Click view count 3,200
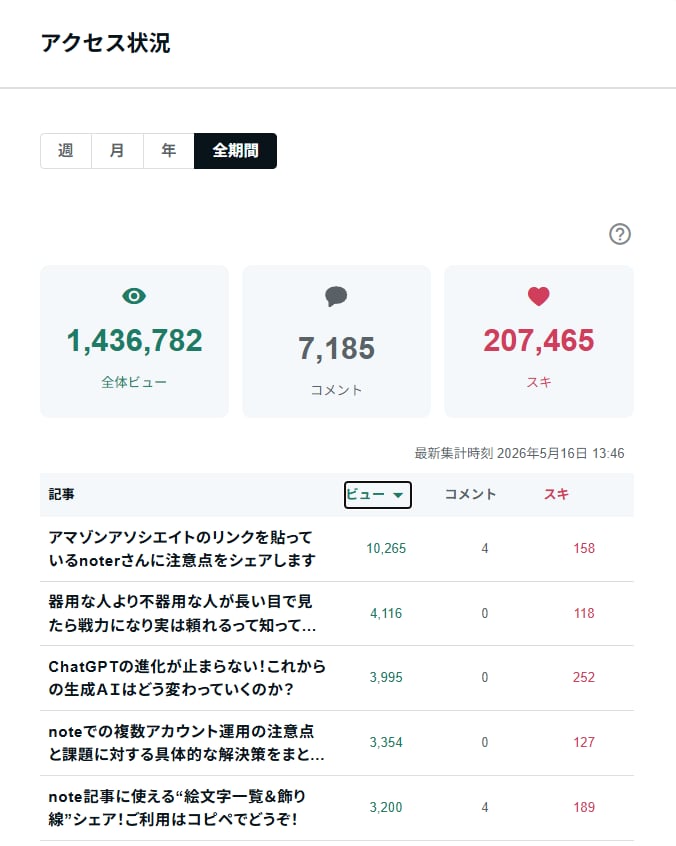This screenshot has width=676, height=846. (386, 808)
